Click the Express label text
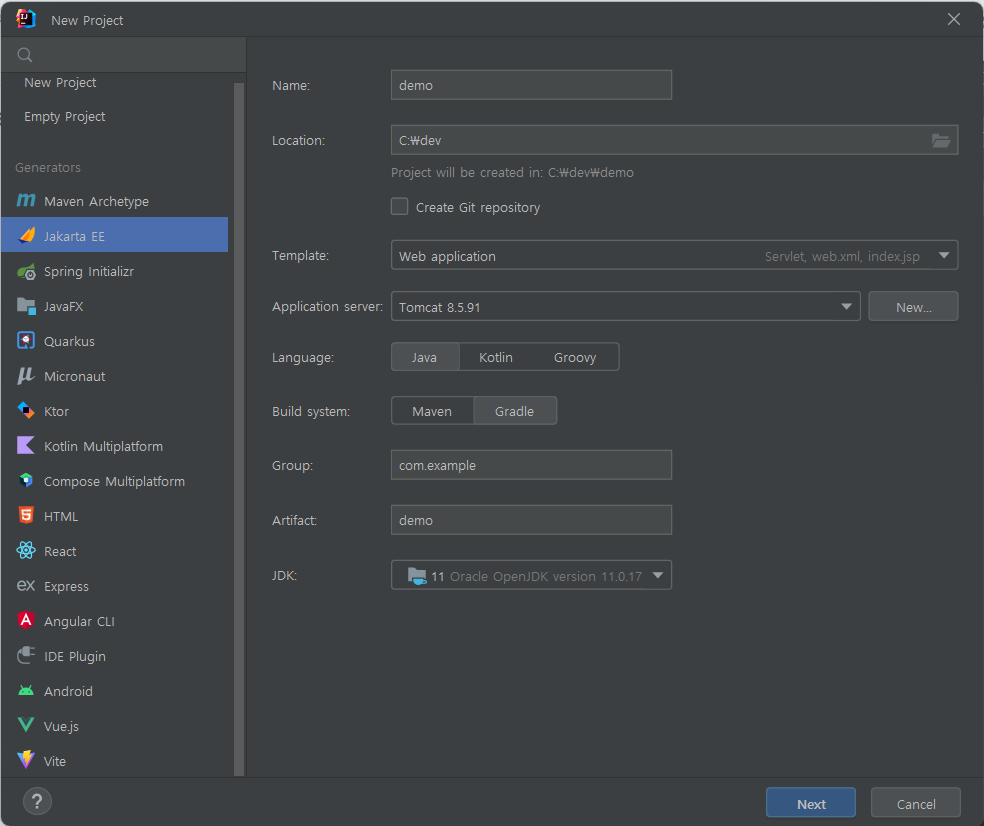This screenshot has height=826, width=984. 66,586
